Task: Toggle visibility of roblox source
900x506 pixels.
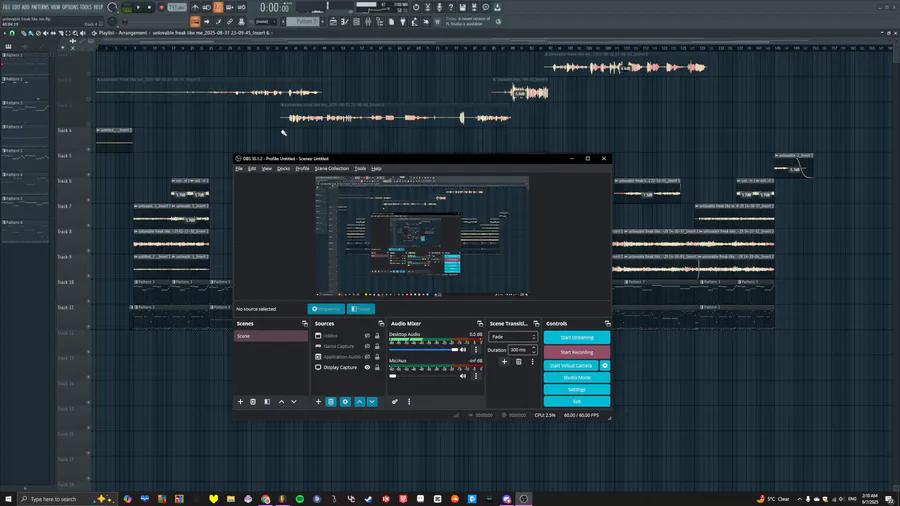Action: pyautogui.click(x=367, y=336)
